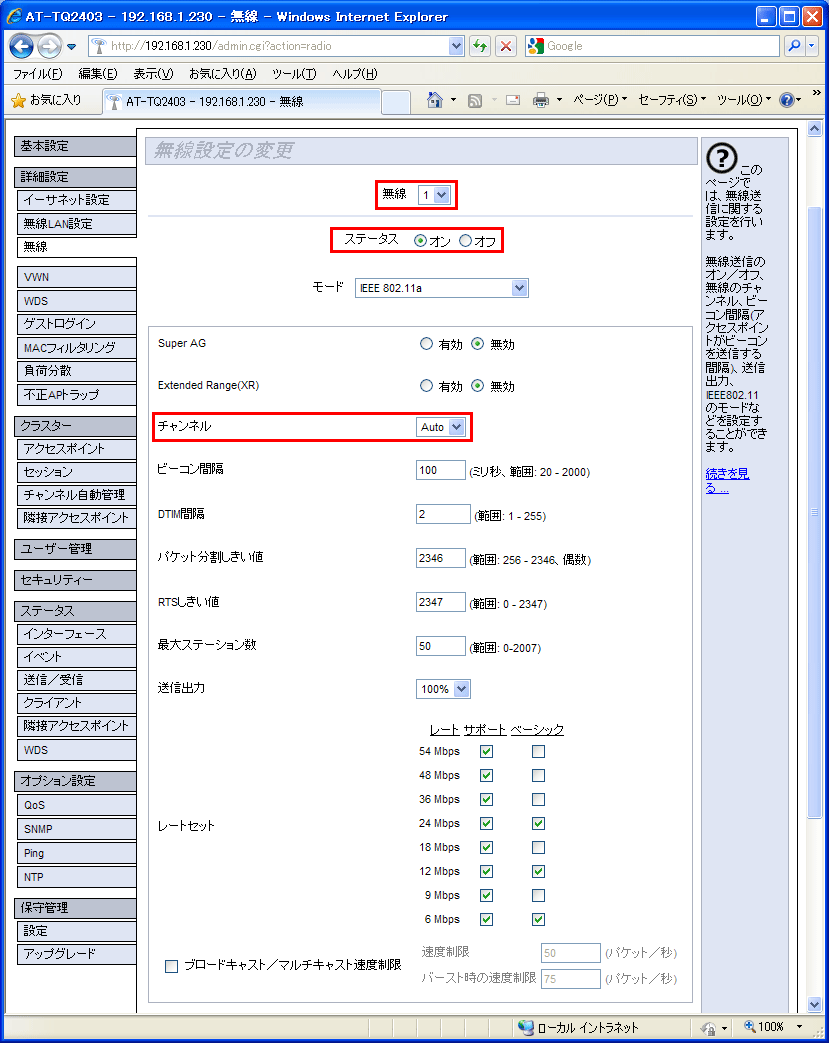This screenshot has width=829, height=1043.
Task: Click the vertical scrollbar thumb
Action: (814, 512)
